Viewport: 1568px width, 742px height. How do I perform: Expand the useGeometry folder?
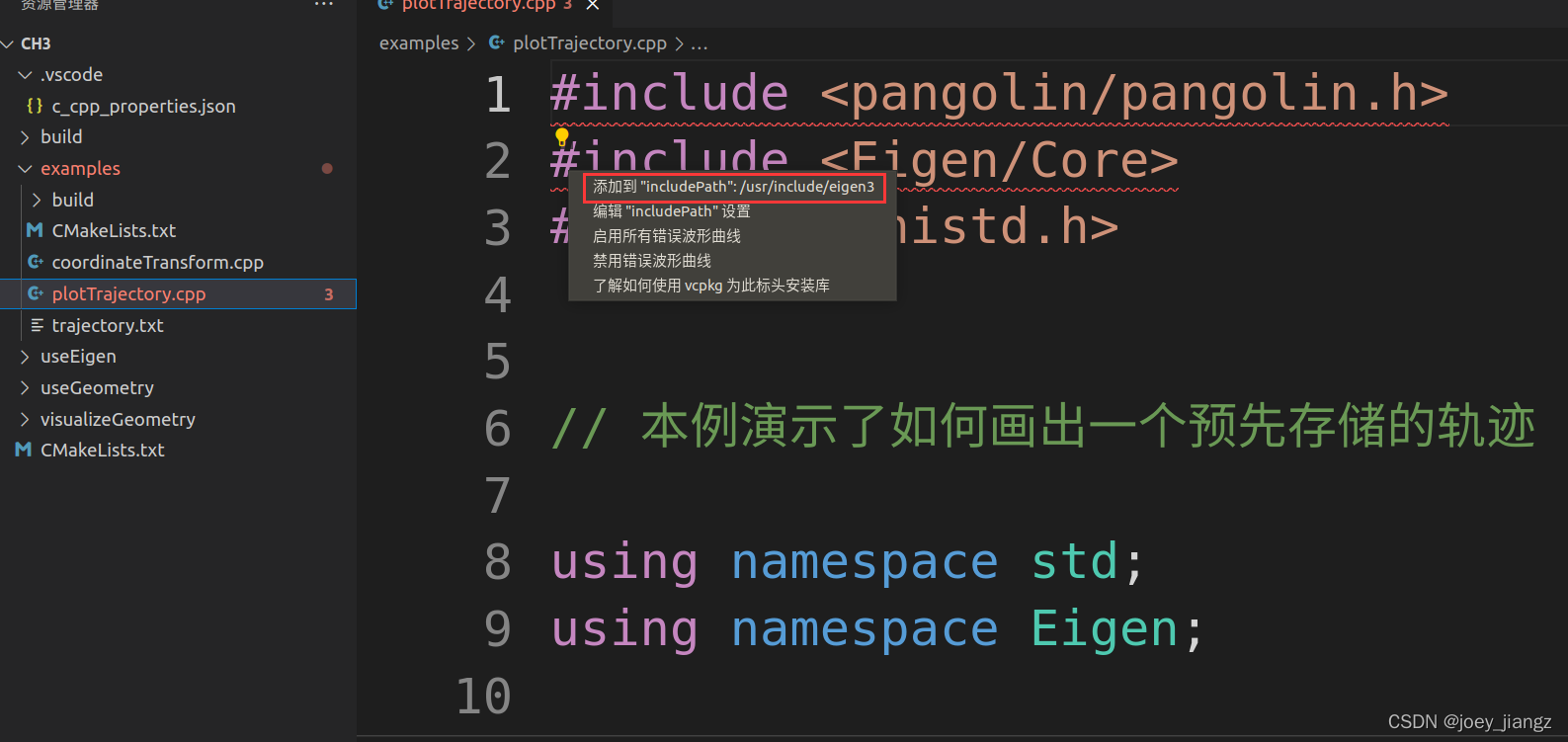coord(26,388)
